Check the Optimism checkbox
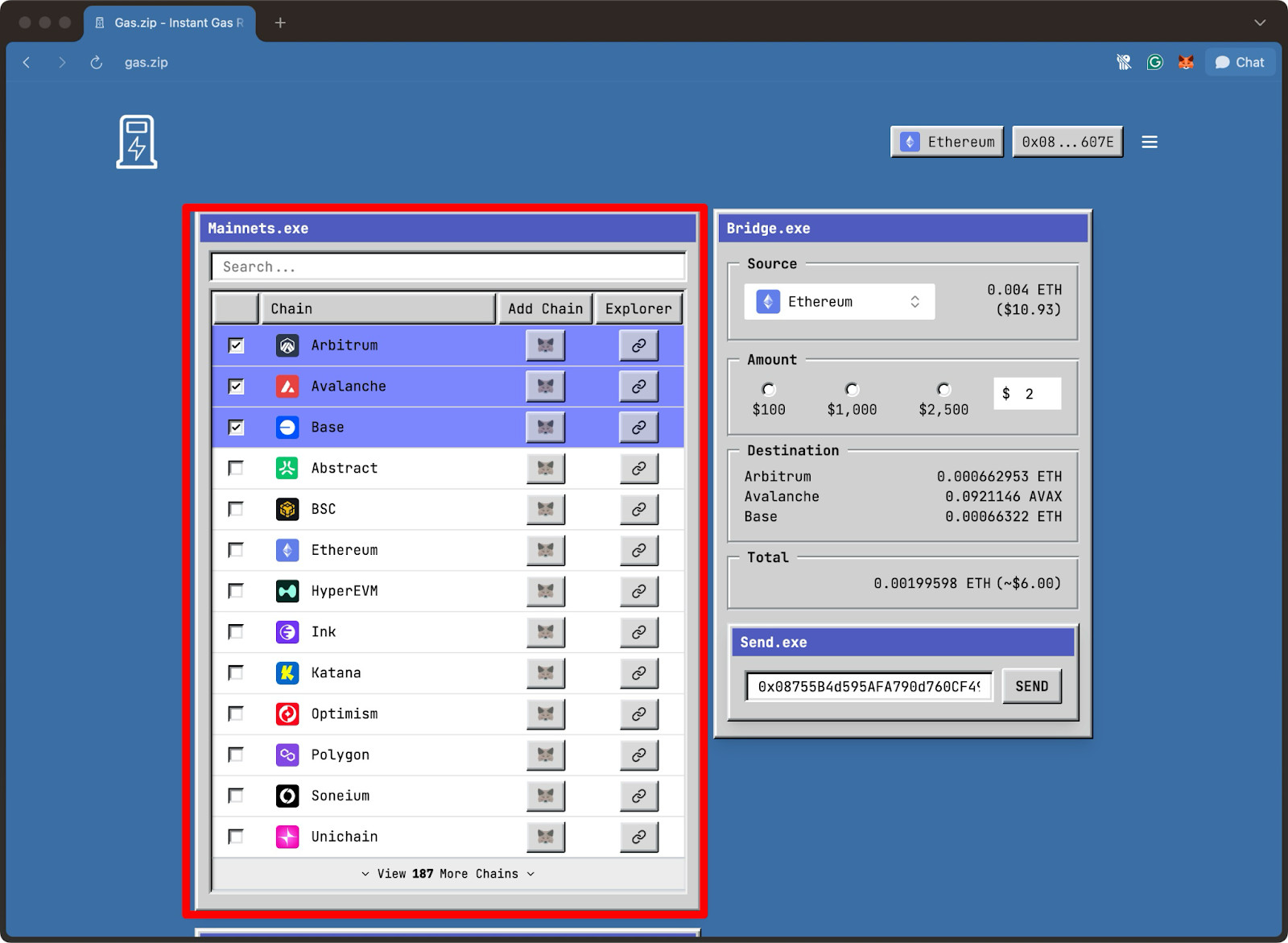The width and height of the screenshot is (1288, 943). point(236,714)
